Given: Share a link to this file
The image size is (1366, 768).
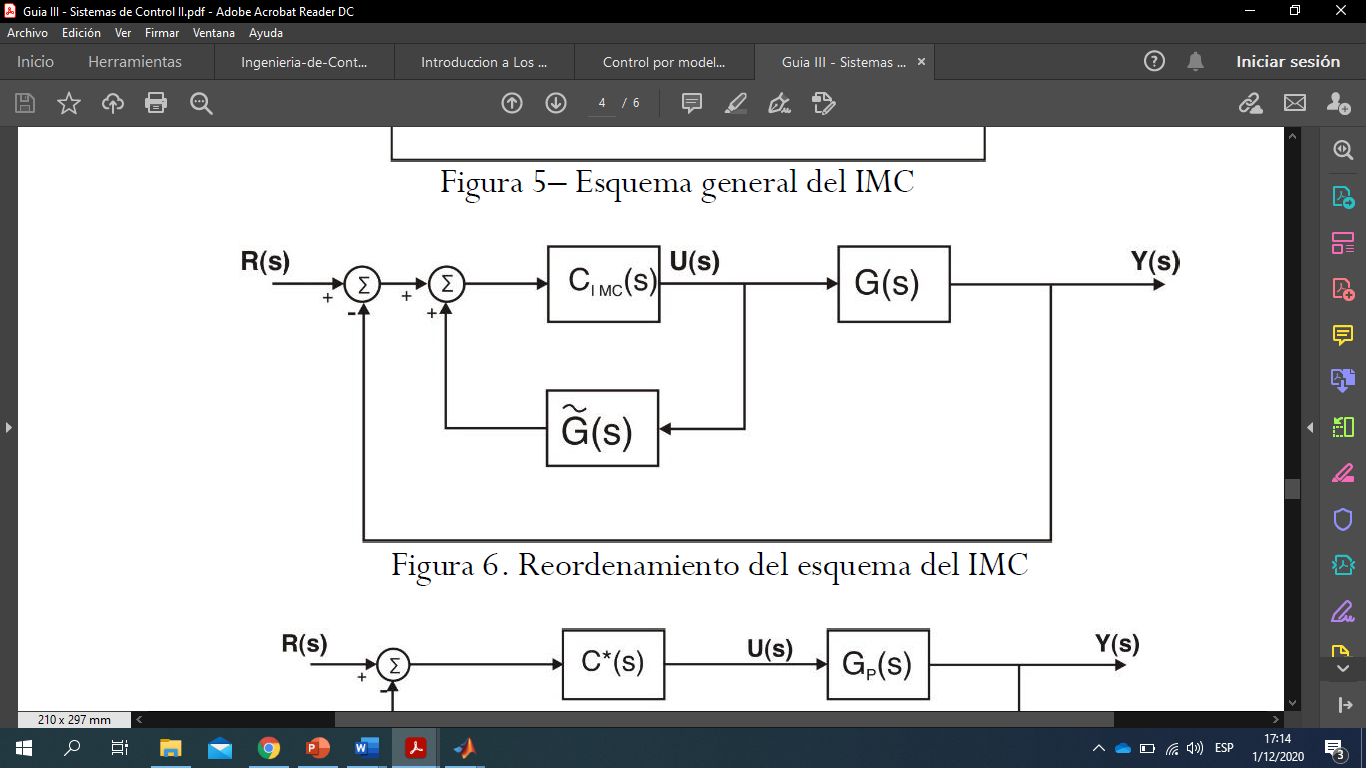Looking at the screenshot, I should click(1250, 103).
